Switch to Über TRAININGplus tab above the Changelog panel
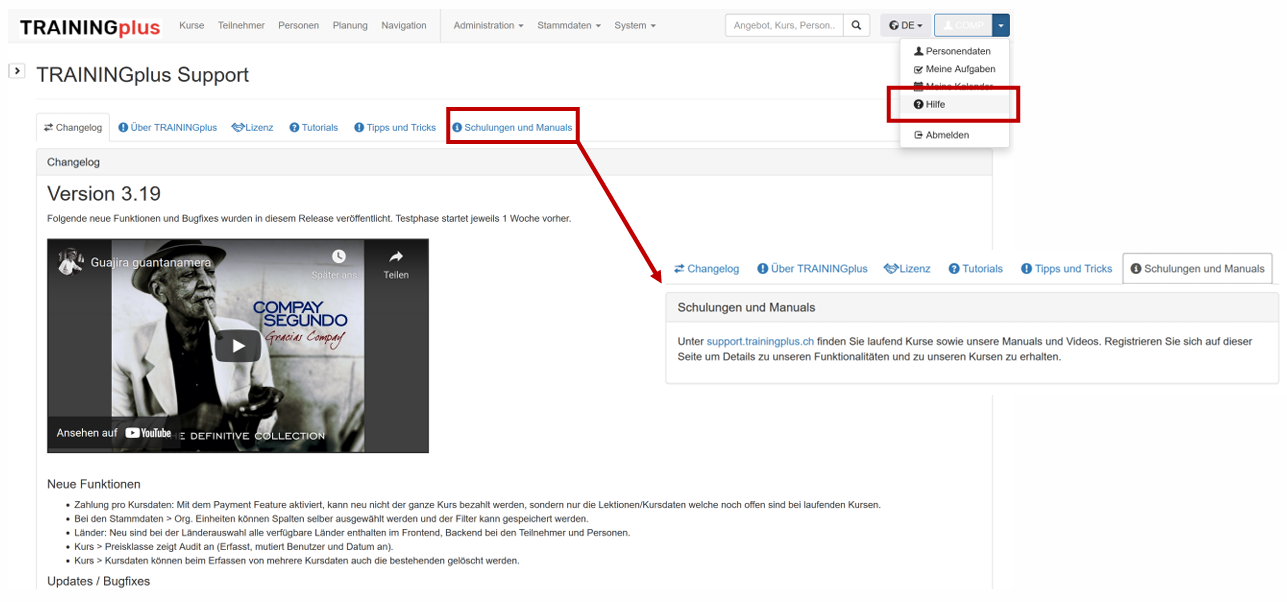The width and height of the screenshot is (1287, 602). [x=167, y=128]
